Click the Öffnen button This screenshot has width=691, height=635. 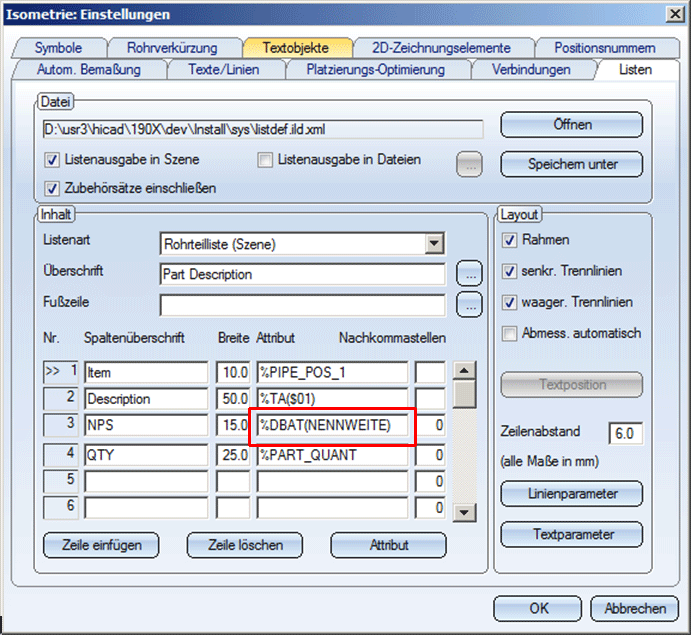pyautogui.click(x=572, y=125)
